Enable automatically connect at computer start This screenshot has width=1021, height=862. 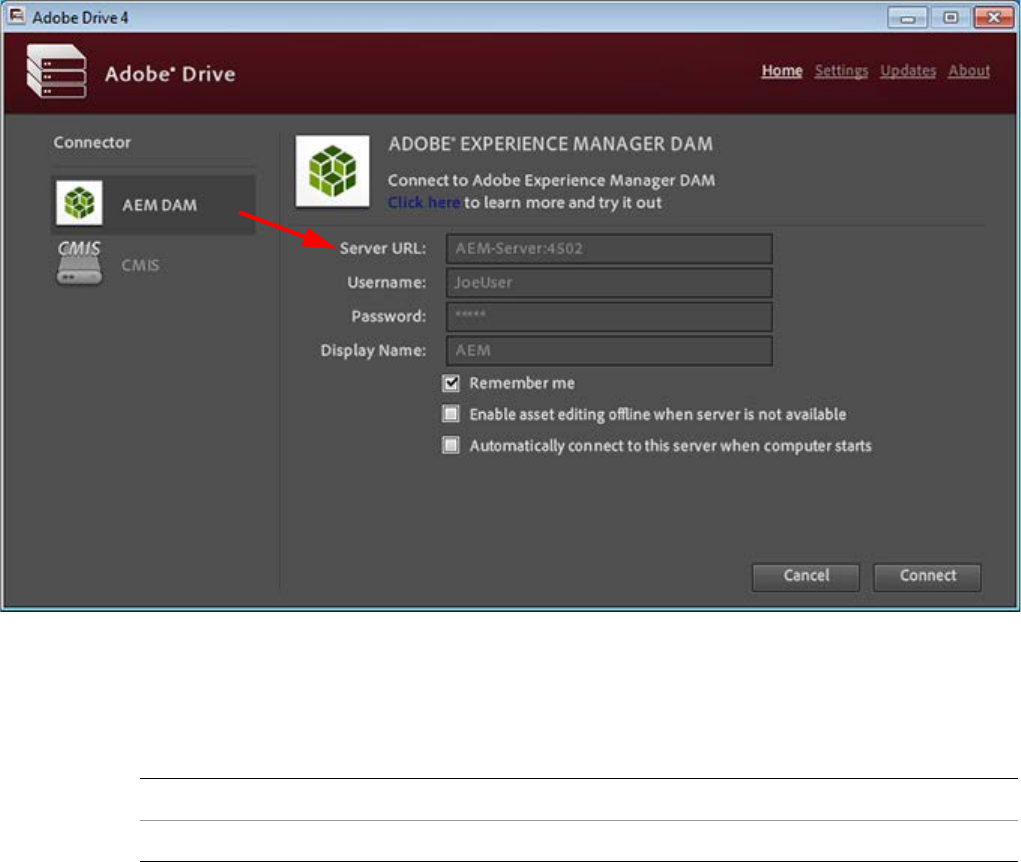tap(451, 445)
